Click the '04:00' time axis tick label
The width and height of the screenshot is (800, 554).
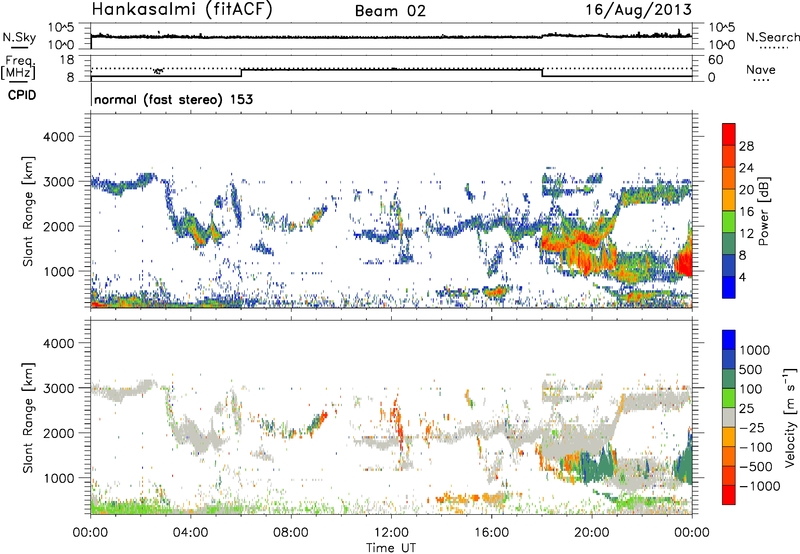pos(190,533)
